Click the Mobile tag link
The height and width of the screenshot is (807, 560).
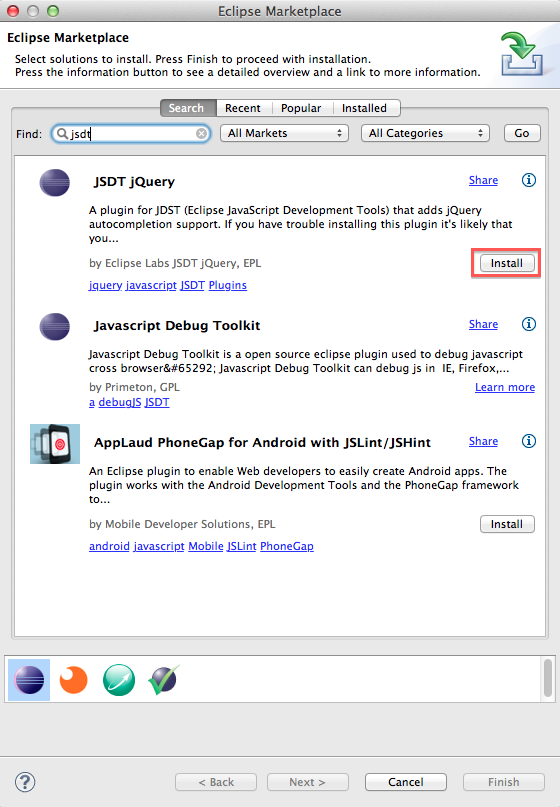click(206, 546)
